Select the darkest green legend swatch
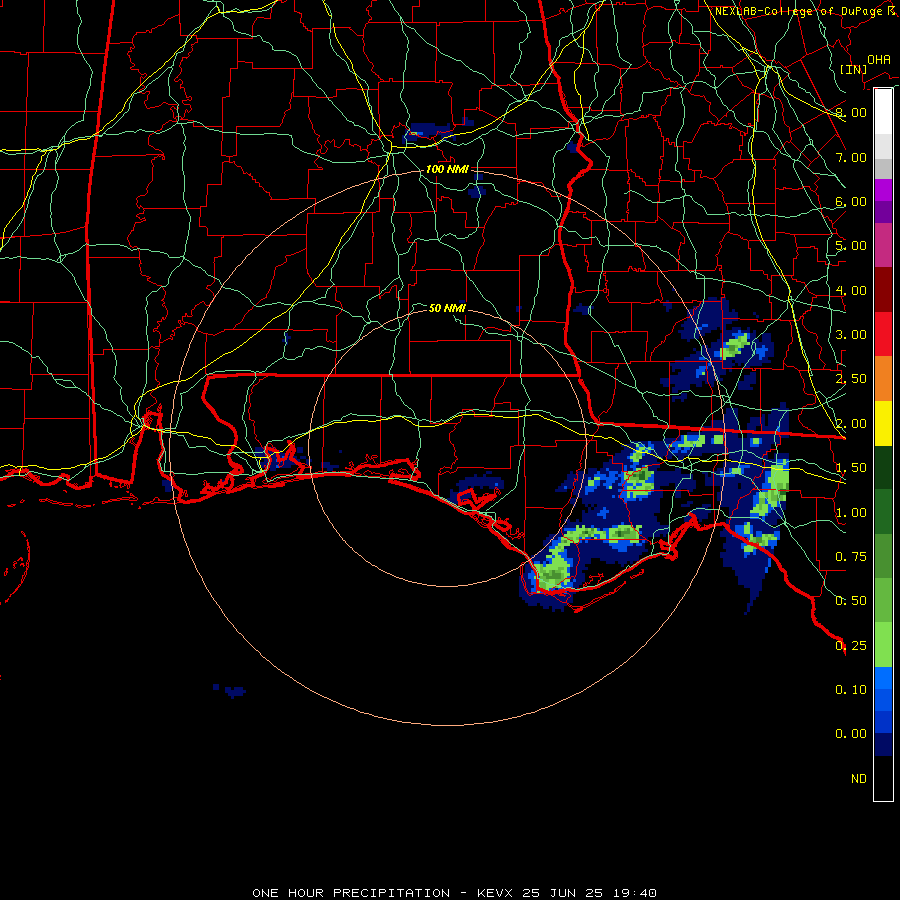The height and width of the screenshot is (900, 900). pyautogui.click(x=883, y=468)
